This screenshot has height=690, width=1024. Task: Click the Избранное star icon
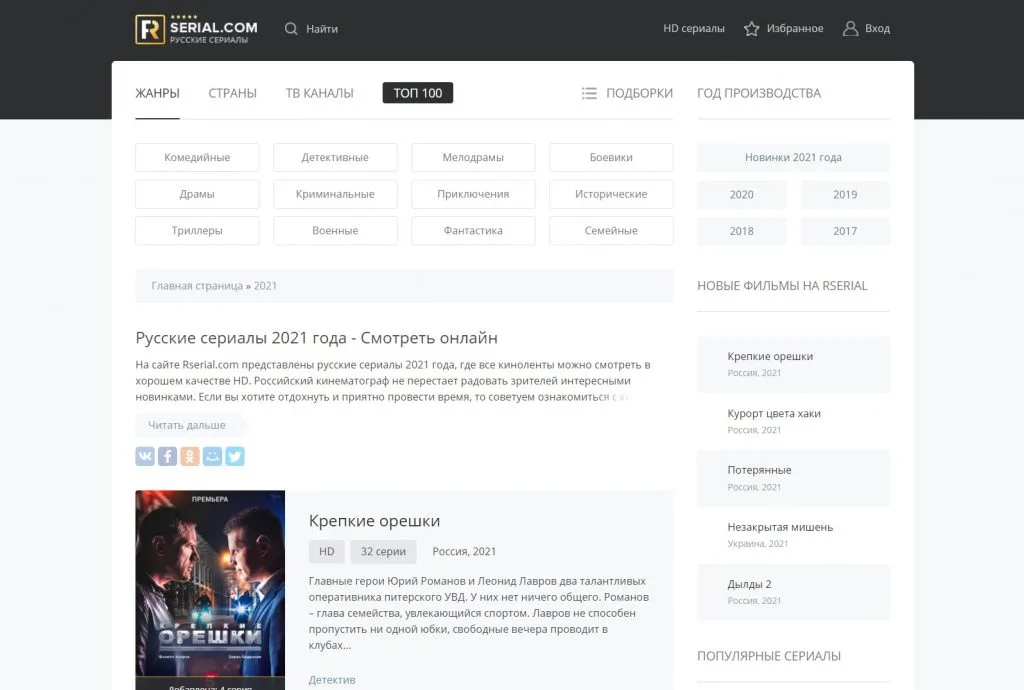coord(752,29)
